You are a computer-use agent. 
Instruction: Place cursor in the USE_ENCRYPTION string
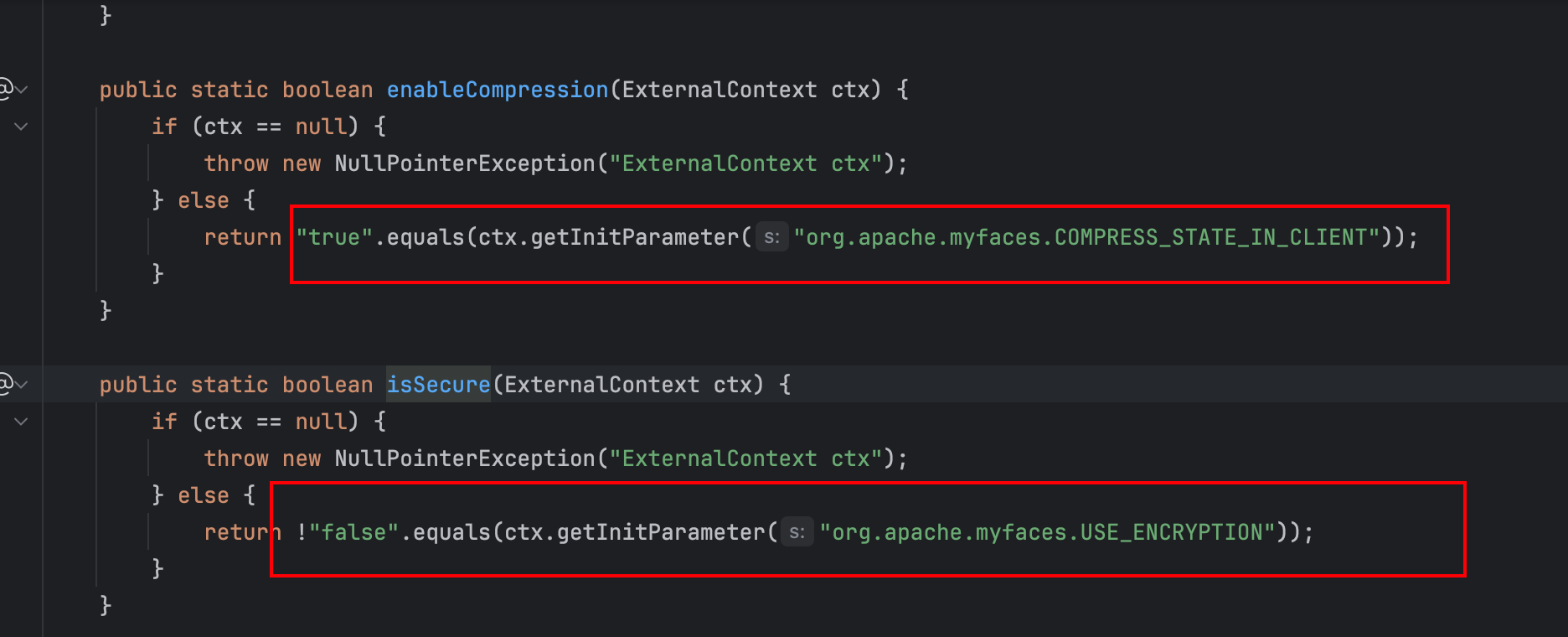[x=1047, y=532]
